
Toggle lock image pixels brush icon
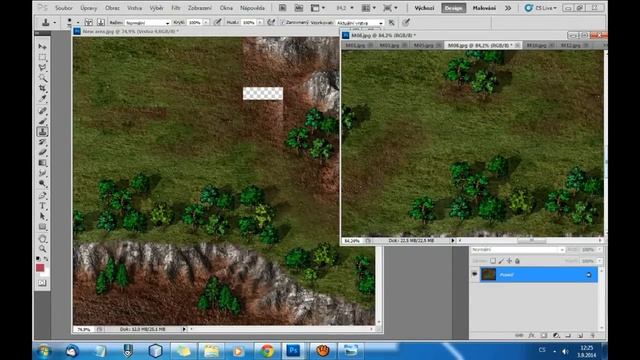[501, 261]
